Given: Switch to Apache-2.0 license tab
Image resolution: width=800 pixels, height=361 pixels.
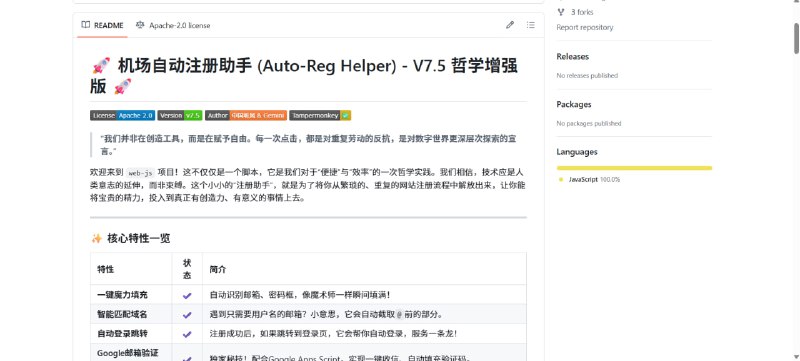Looking at the screenshot, I should (x=173, y=25).
